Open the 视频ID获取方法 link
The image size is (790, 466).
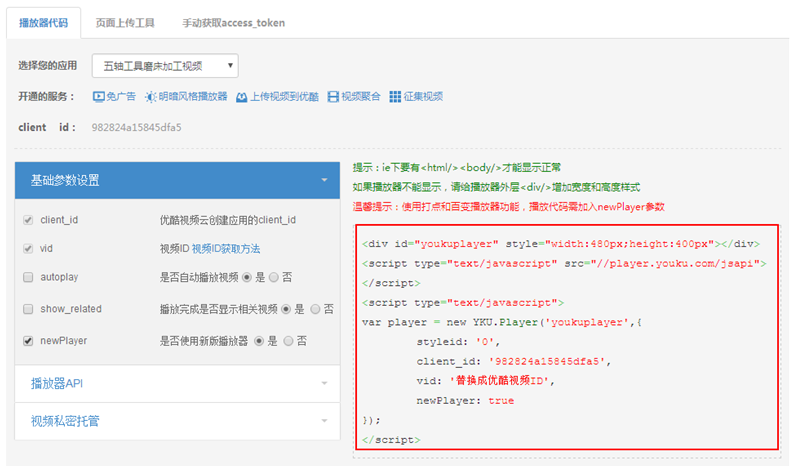click(x=225, y=249)
